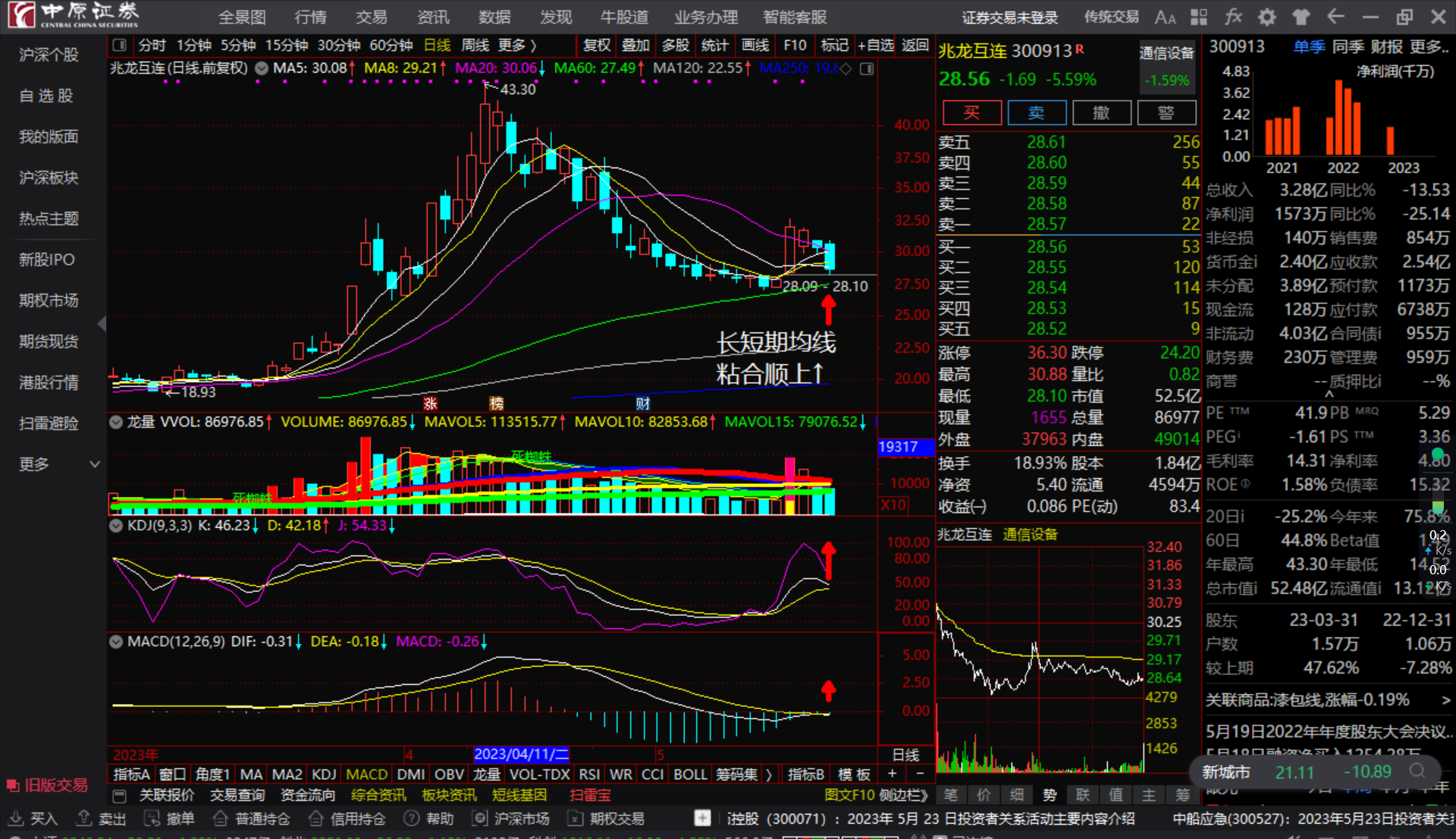This screenshot has height=839, width=1456.
Task: Switch to 日线 daily period
Action: pos(437,46)
